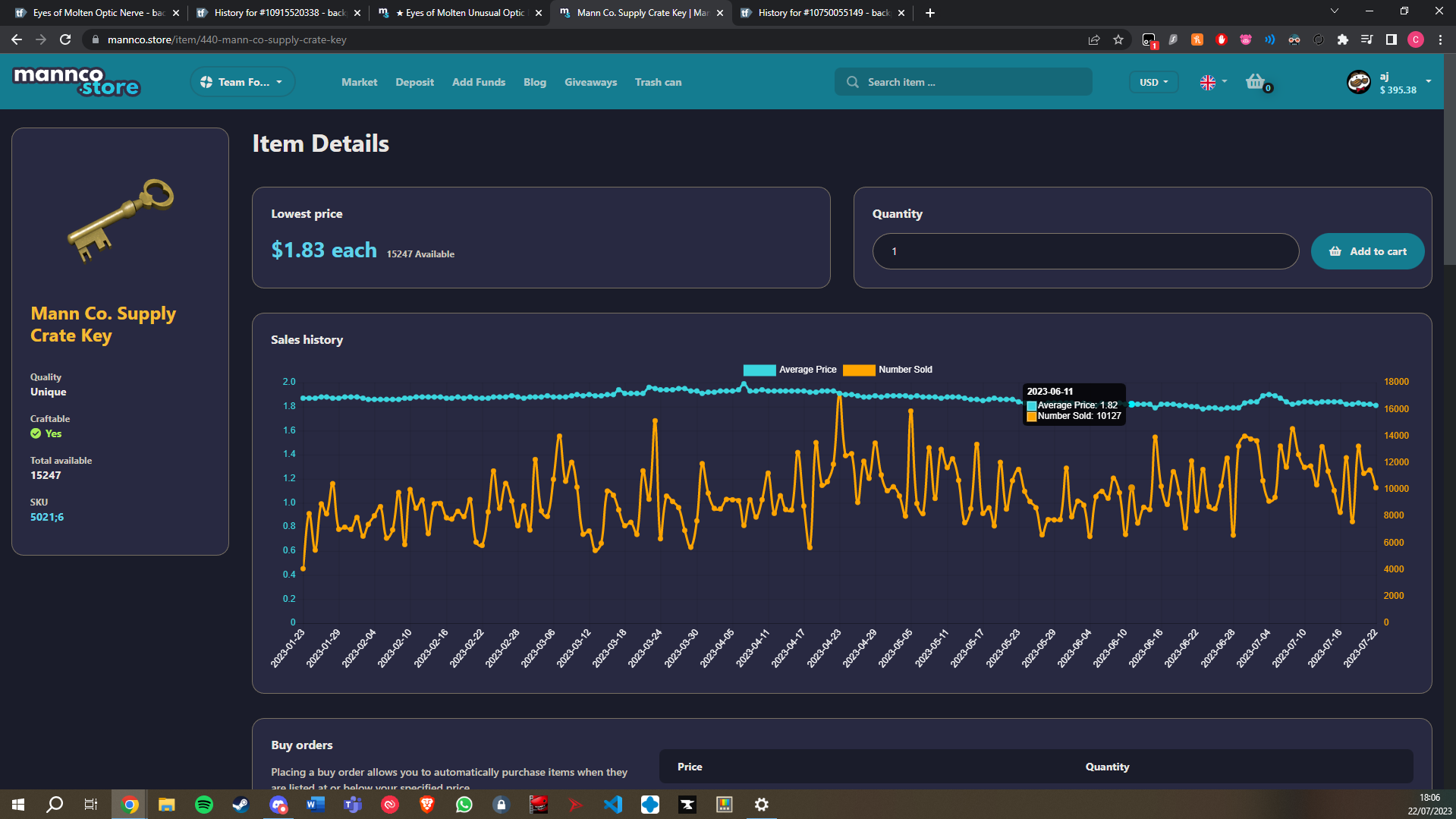Open Settings gear from taskbar
The height and width of the screenshot is (819, 1456).
(762, 805)
